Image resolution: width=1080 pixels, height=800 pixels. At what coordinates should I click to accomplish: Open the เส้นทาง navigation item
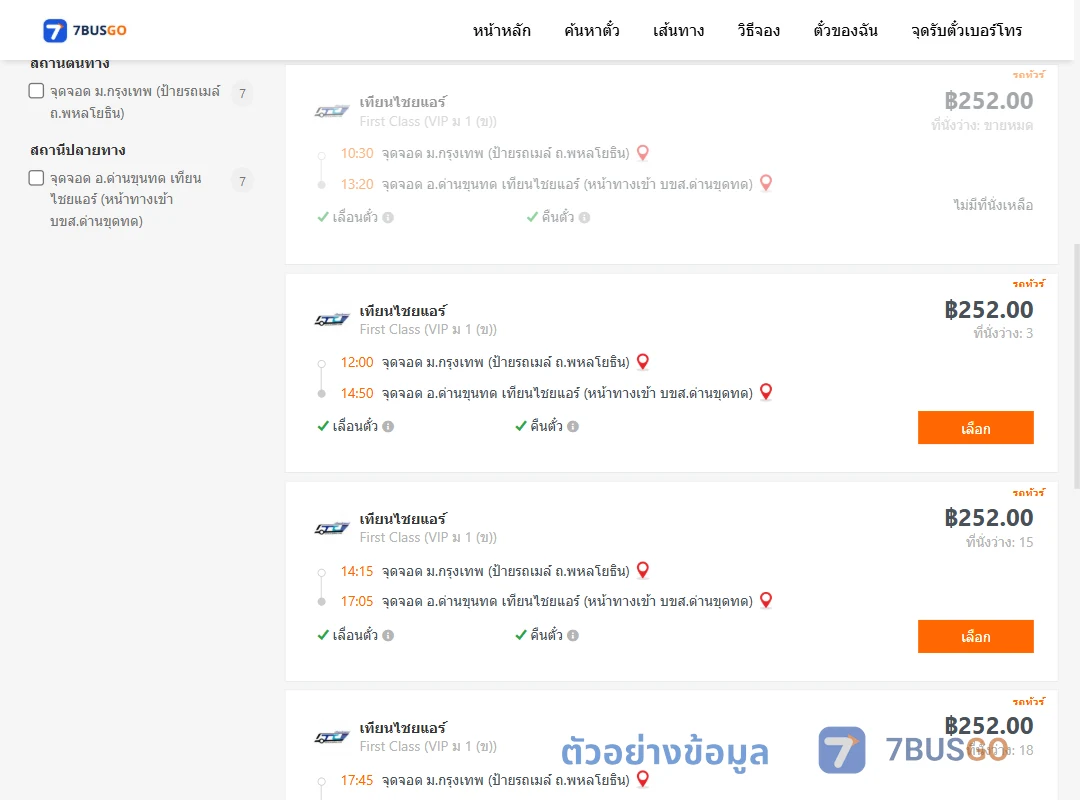tap(678, 30)
